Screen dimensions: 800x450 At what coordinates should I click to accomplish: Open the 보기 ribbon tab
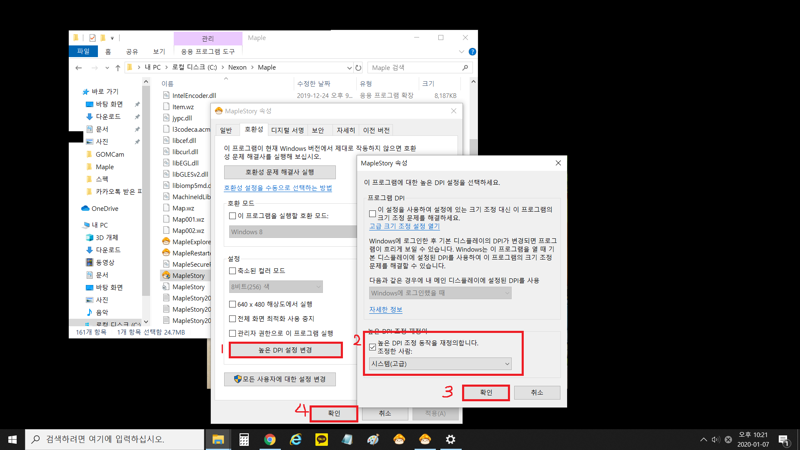(159, 52)
